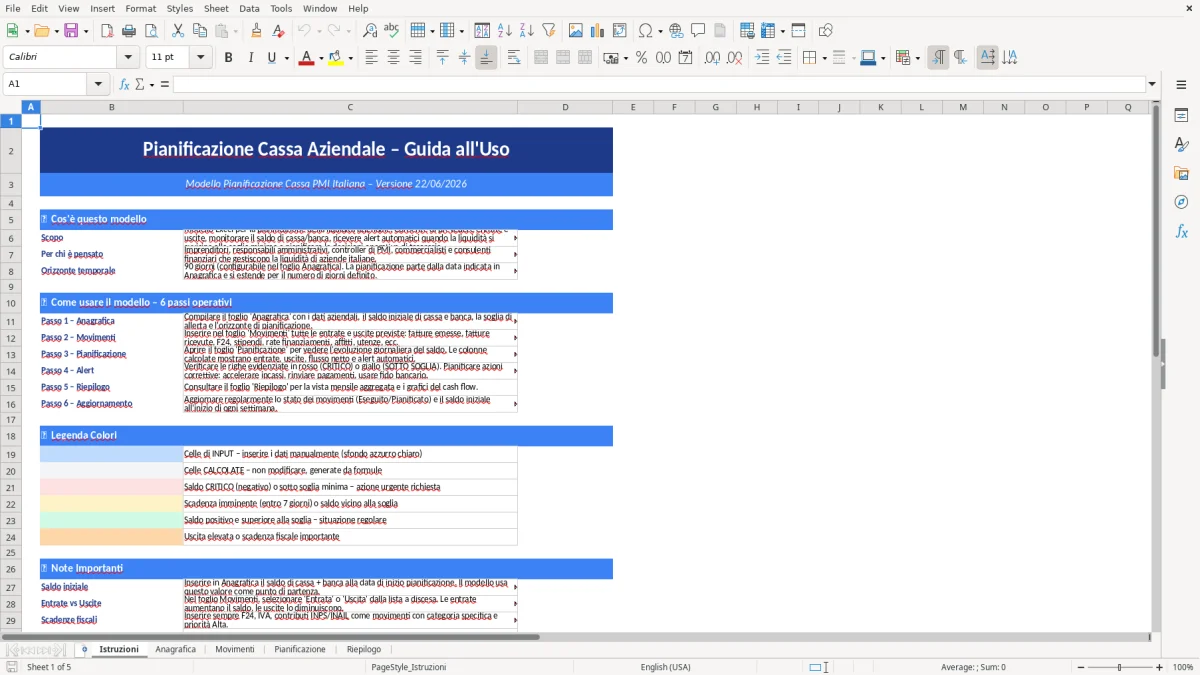Toggle Center Horizontally alignment
The height and width of the screenshot is (675, 1200).
click(x=393, y=58)
